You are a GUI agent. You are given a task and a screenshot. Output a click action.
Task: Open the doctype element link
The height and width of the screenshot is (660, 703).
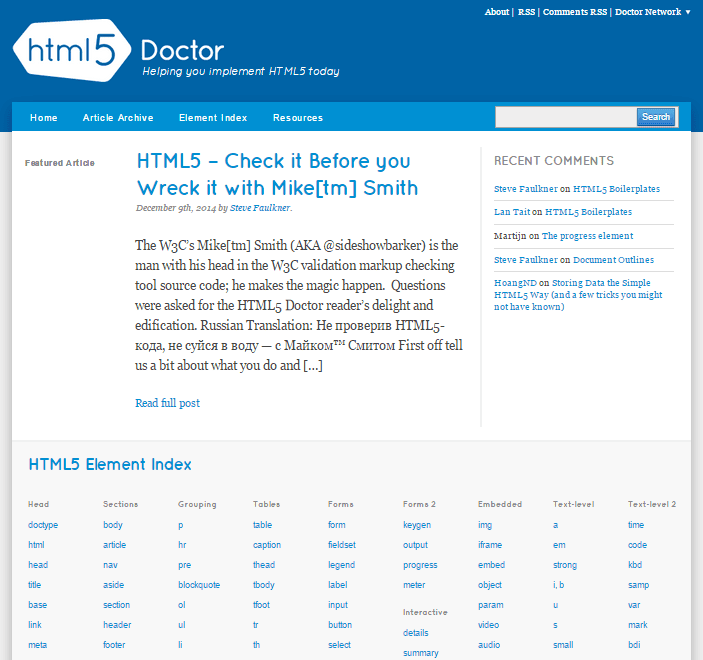[43, 525]
